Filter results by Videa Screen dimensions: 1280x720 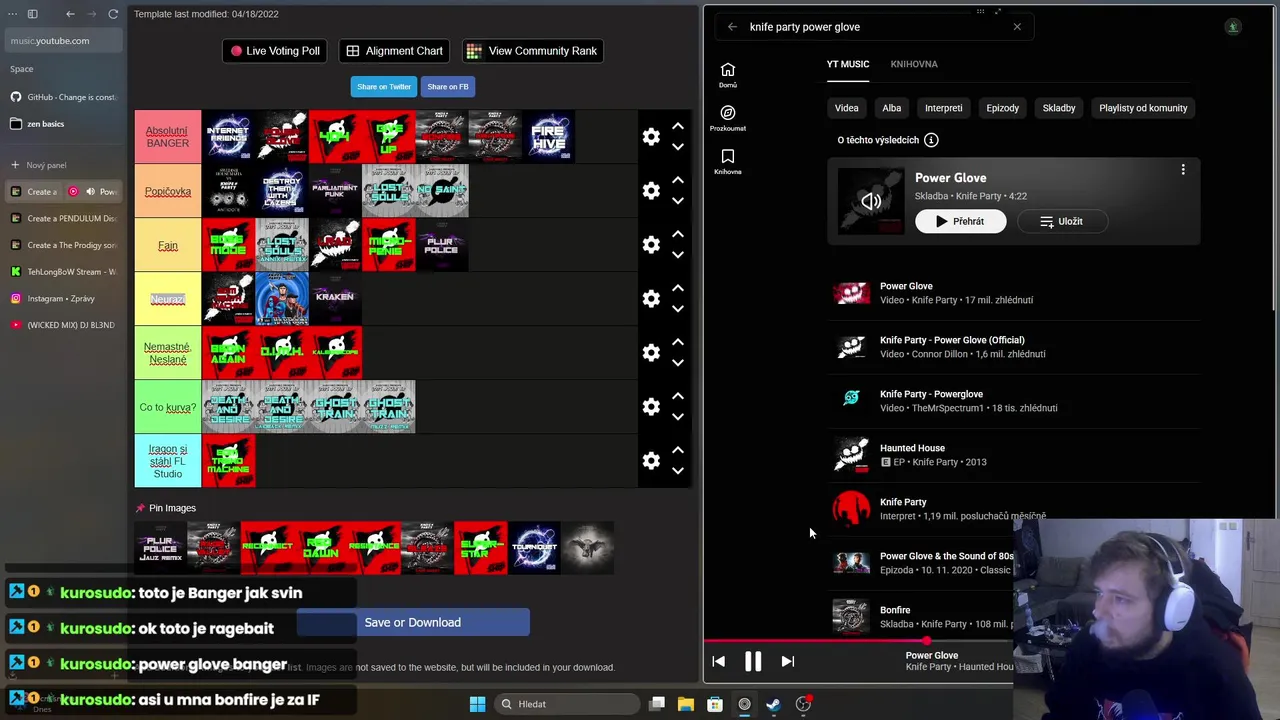[847, 108]
